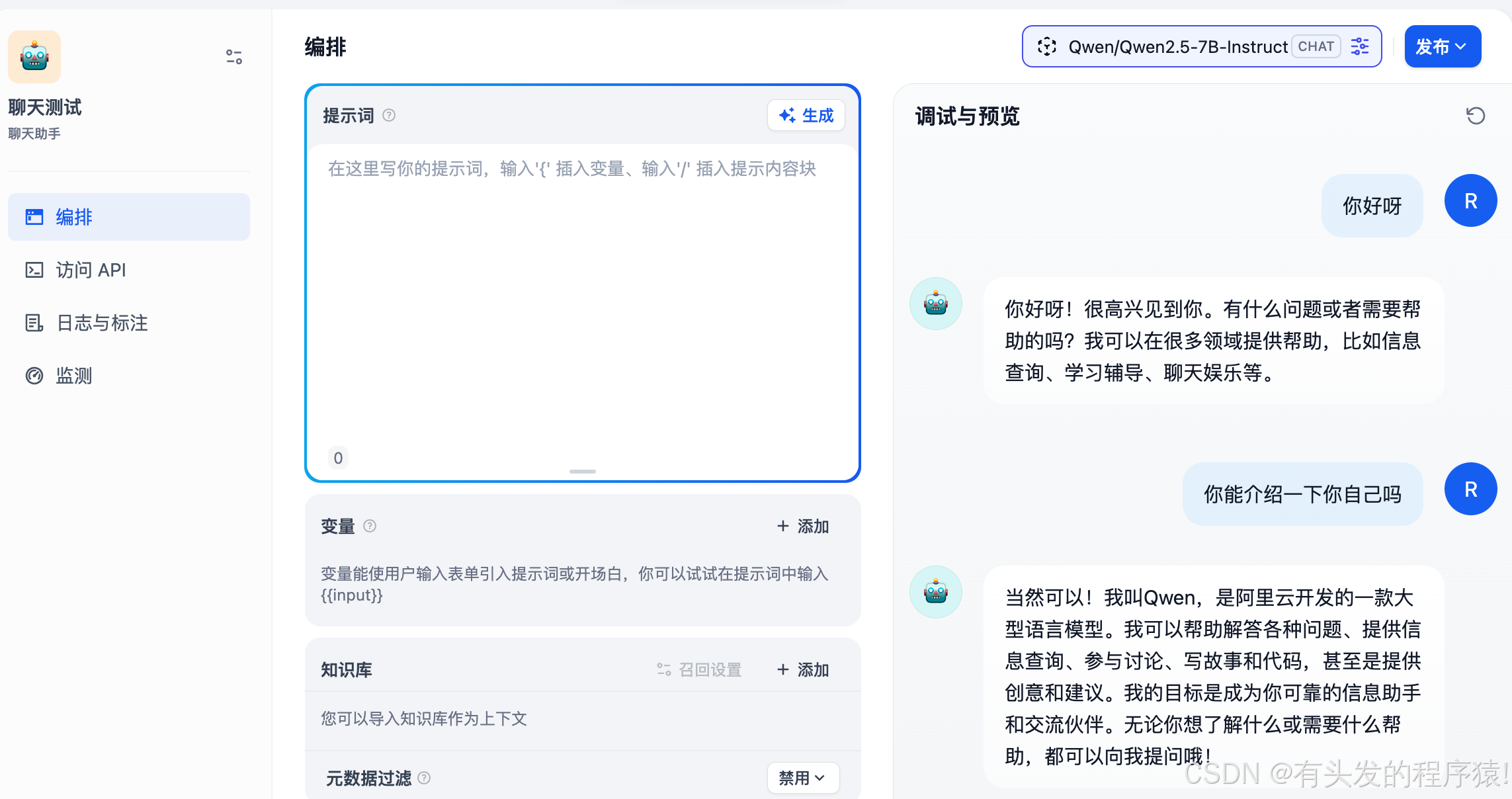Click the help icon beside 变量
This screenshot has height=799, width=1512.
coord(370,526)
